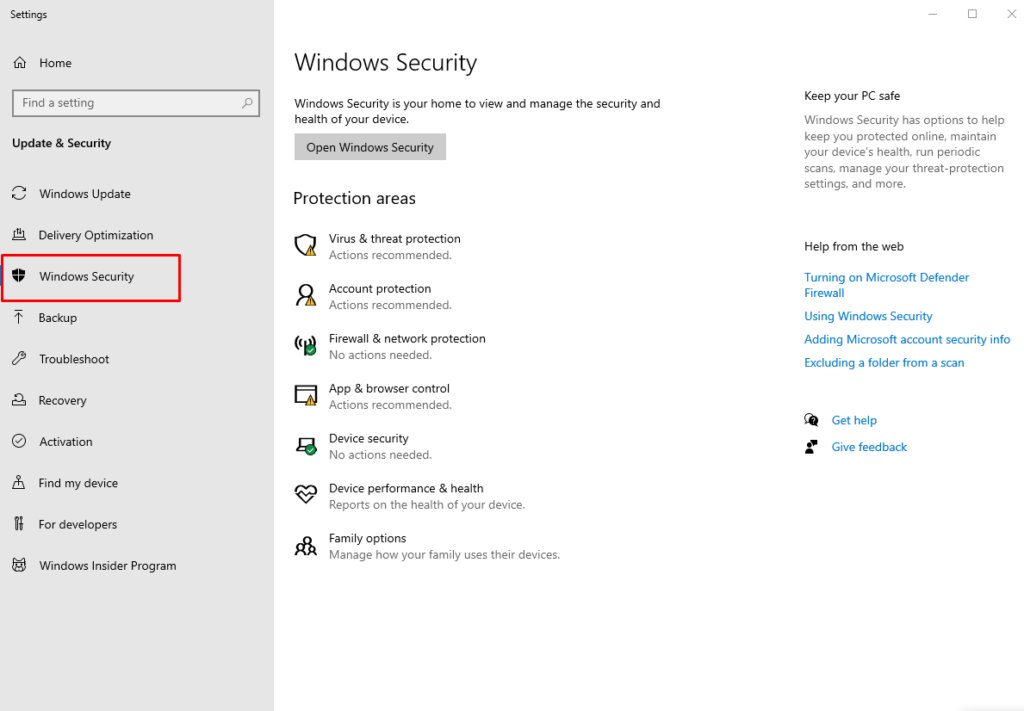The width and height of the screenshot is (1024, 711).
Task: Click the Firewall & network protection antenna icon
Action: pos(305,345)
